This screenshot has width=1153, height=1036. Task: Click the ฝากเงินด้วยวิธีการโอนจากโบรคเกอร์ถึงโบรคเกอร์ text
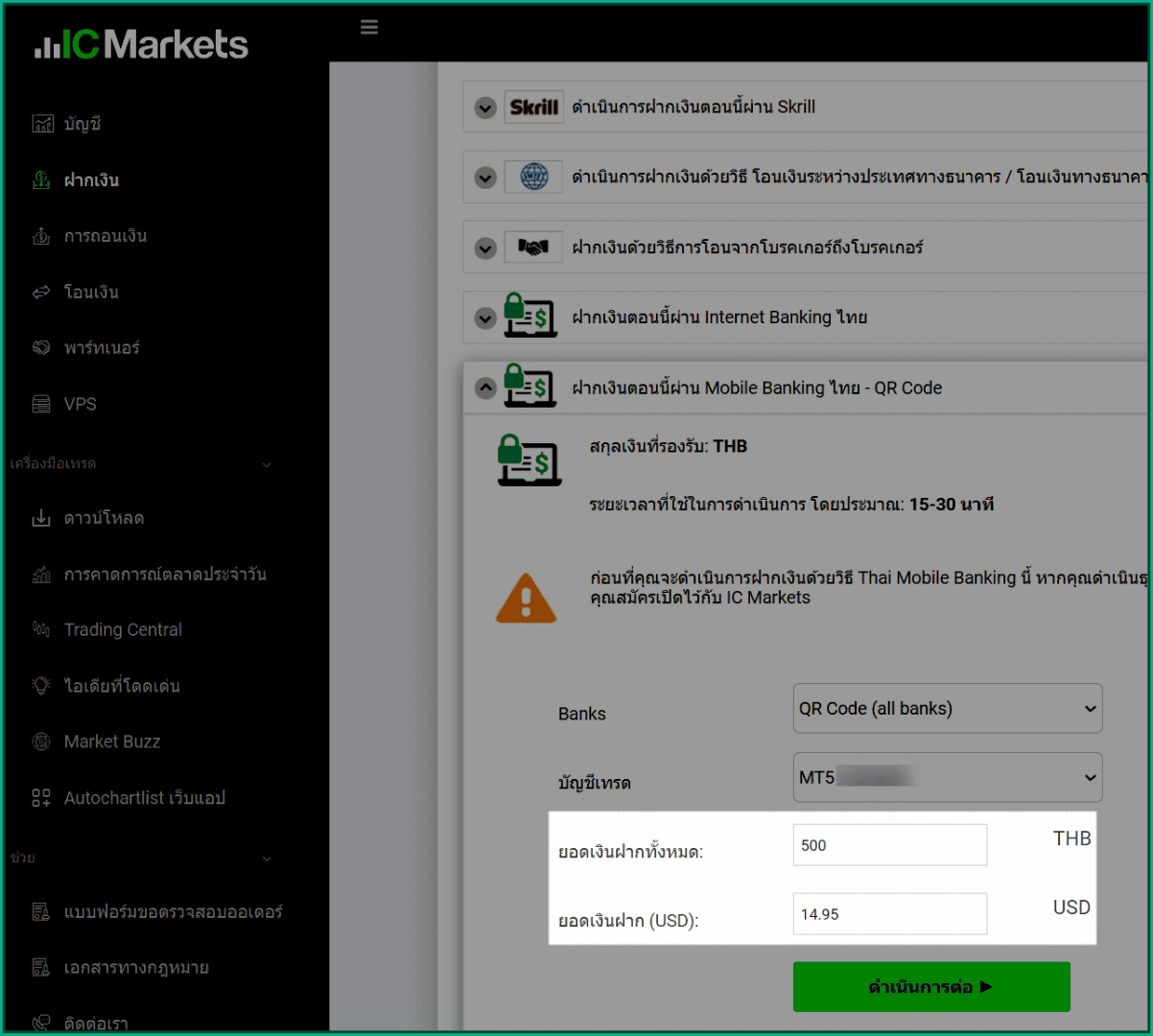coord(747,247)
